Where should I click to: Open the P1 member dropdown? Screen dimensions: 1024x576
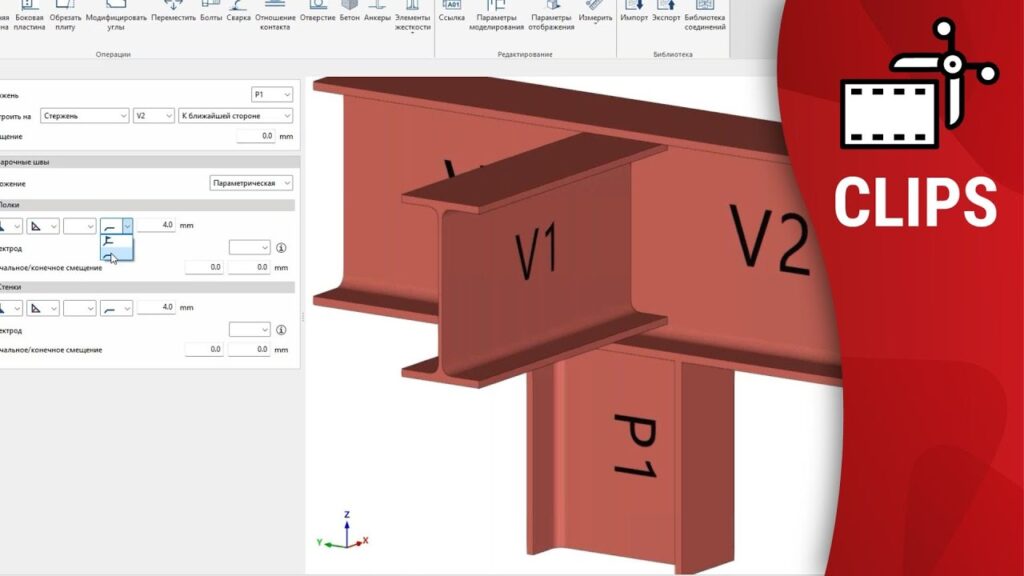click(x=272, y=95)
